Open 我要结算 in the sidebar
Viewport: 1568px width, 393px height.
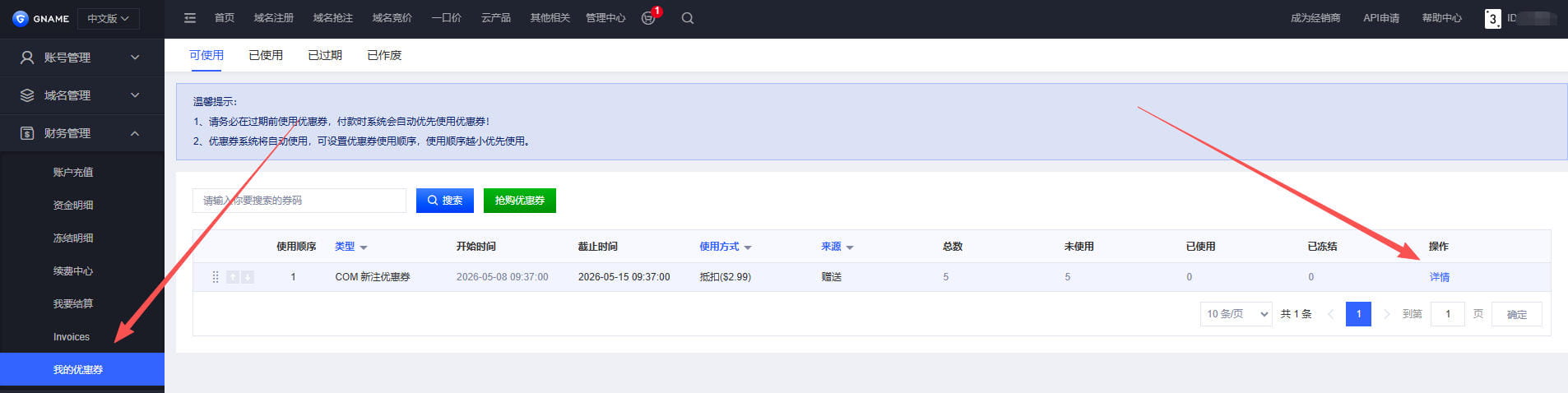[73, 304]
